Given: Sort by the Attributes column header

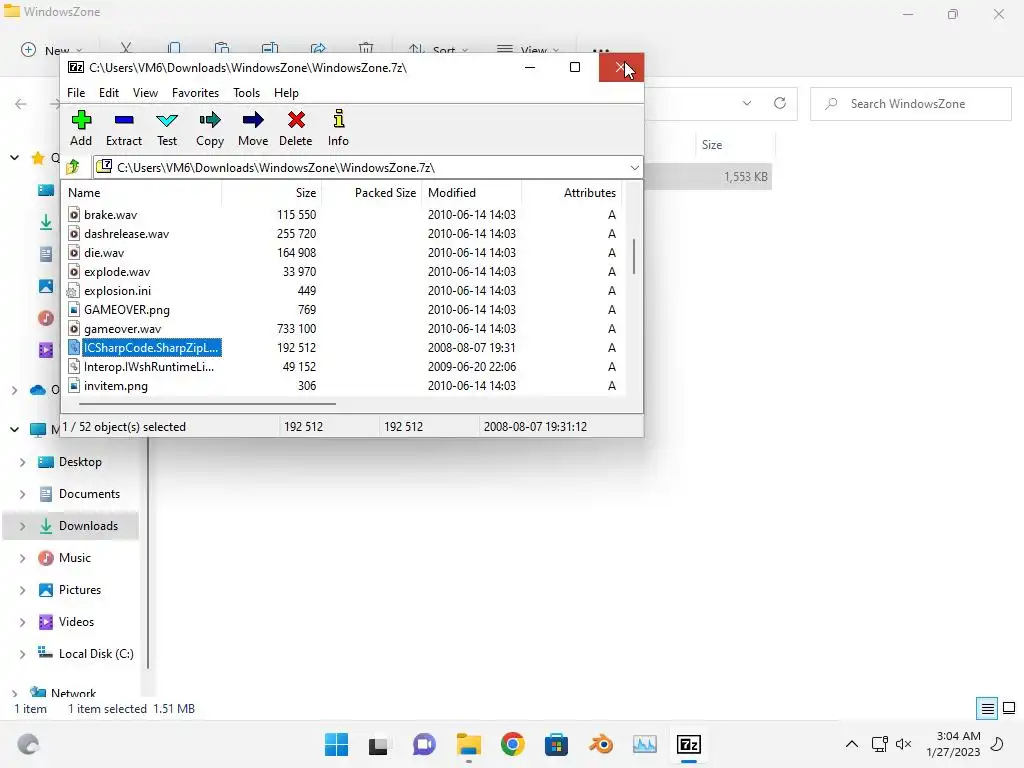Looking at the screenshot, I should [x=571, y=193].
